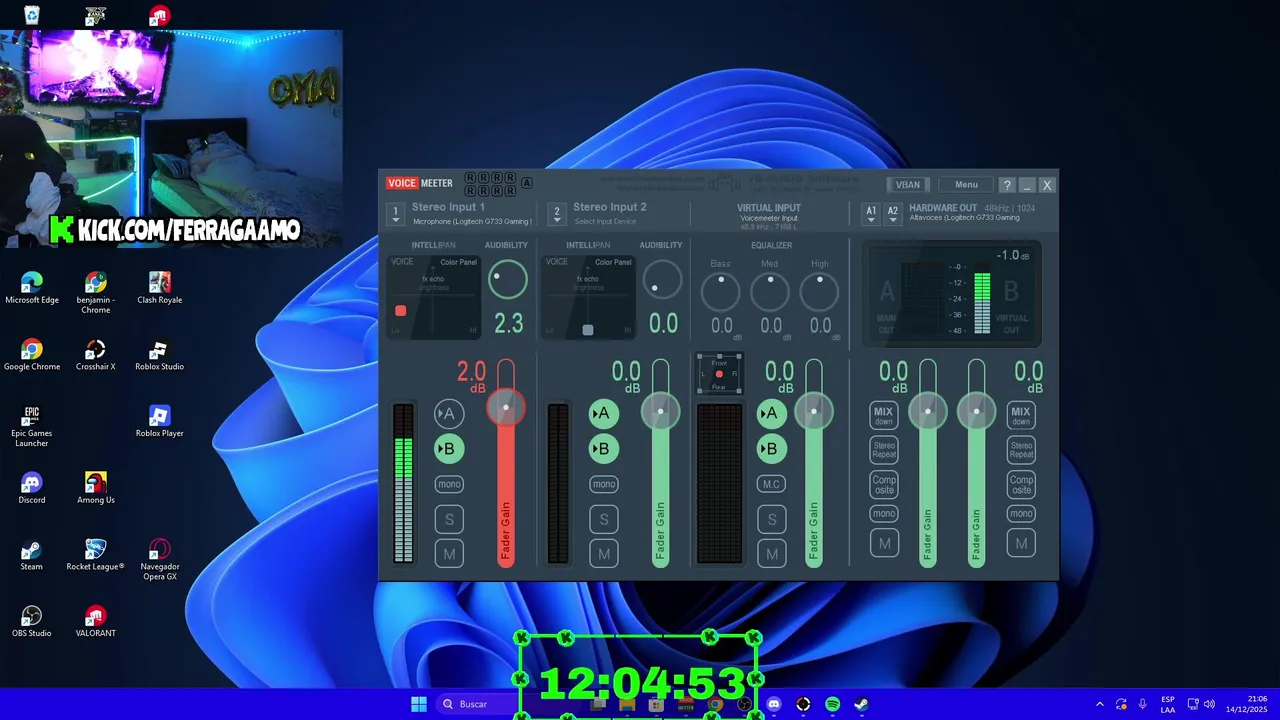This screenshot has height=720, width=1280.
Task: Show hidden icons in system tray
Action: coord(1100,704)
